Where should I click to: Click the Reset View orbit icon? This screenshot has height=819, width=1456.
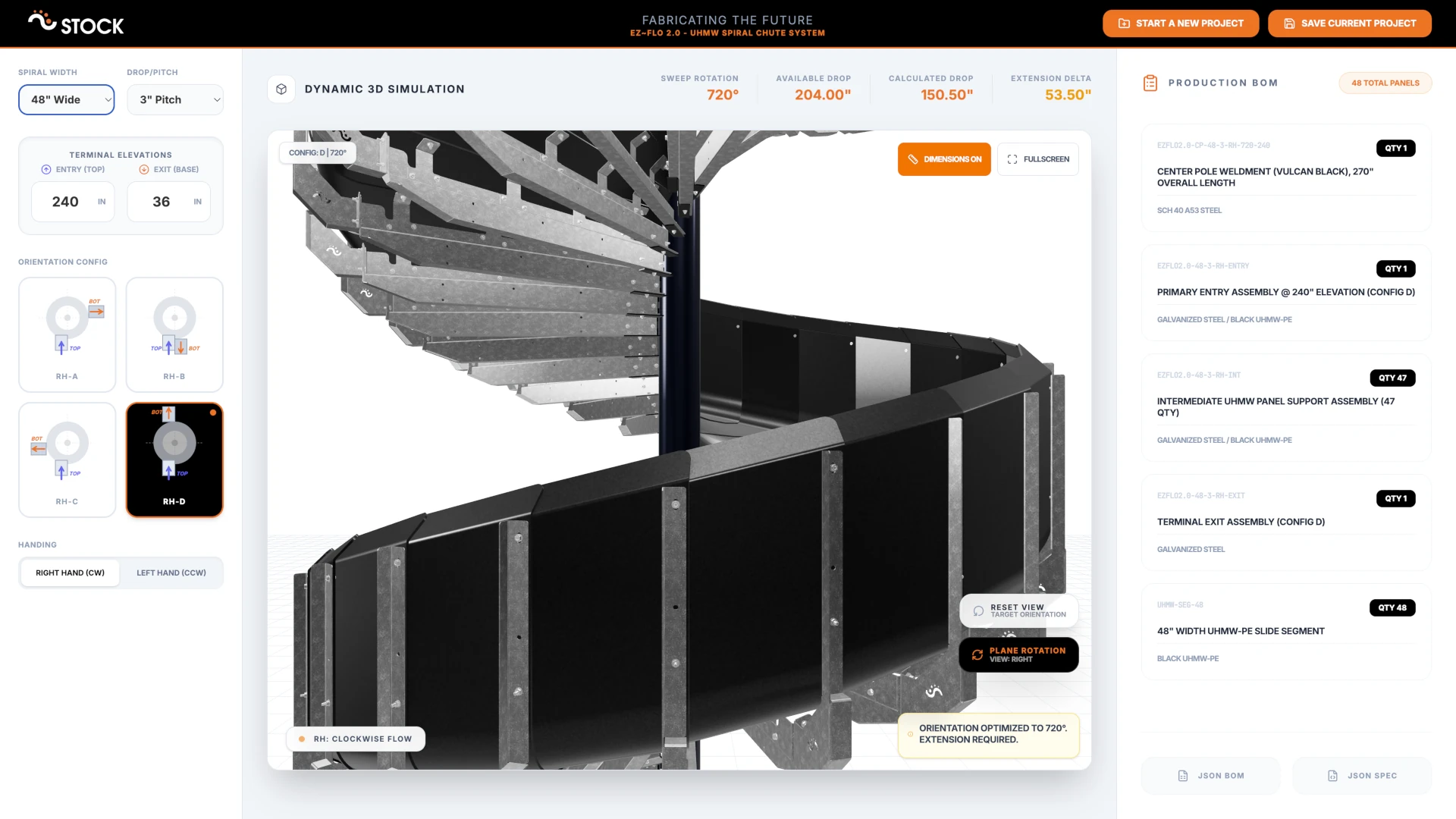[977, 610]
